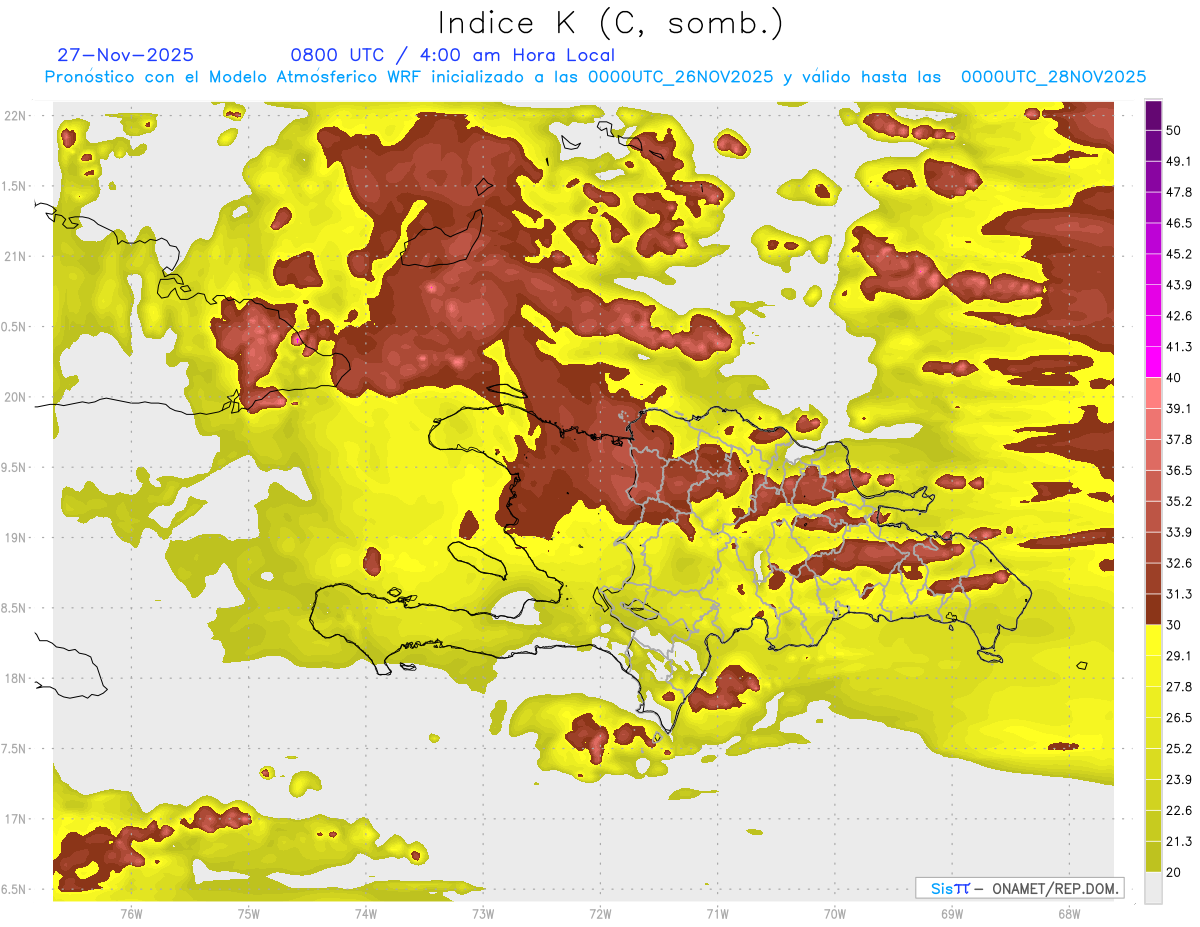Click the '76W' longitude label
Screen dimensions: 1200x927
(131, 914)
